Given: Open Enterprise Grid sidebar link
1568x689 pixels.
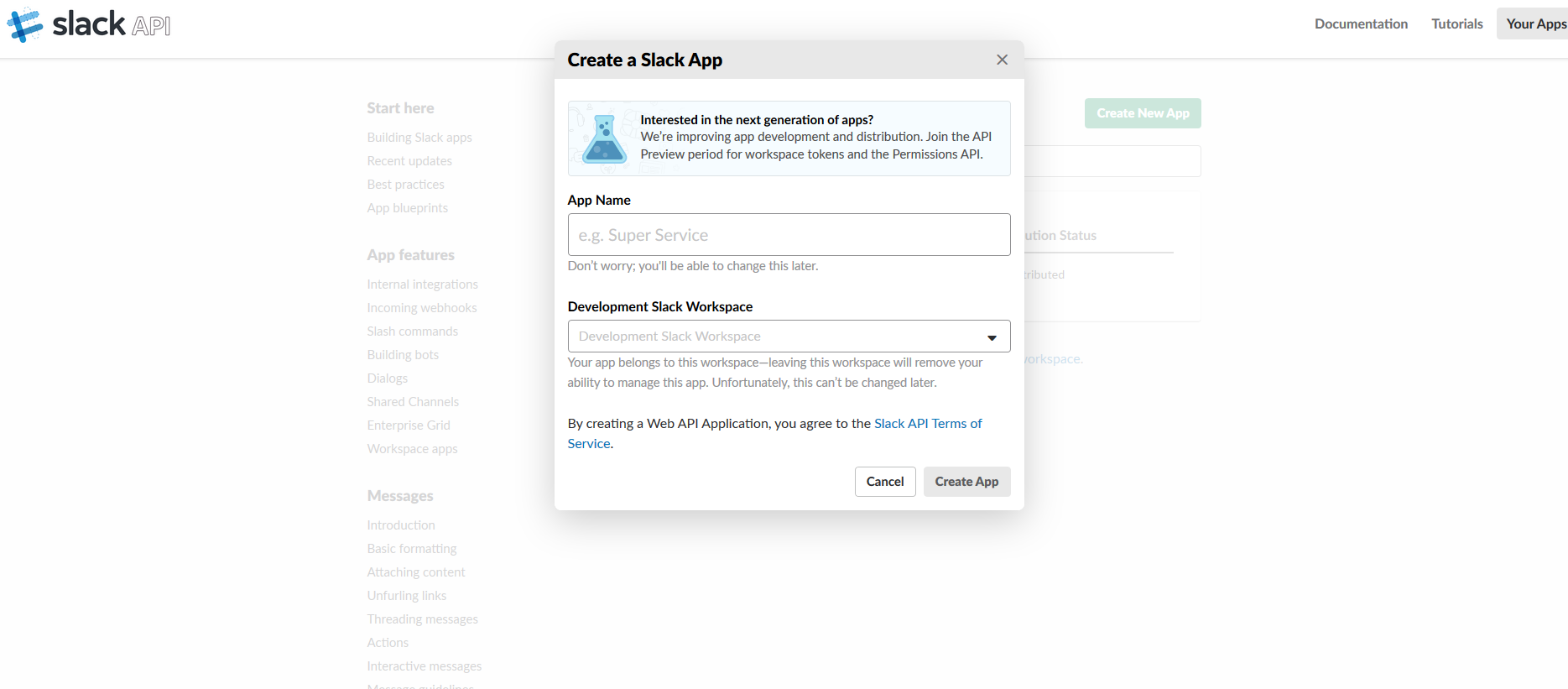Looking at the screenshot, I should pos(409,425).
